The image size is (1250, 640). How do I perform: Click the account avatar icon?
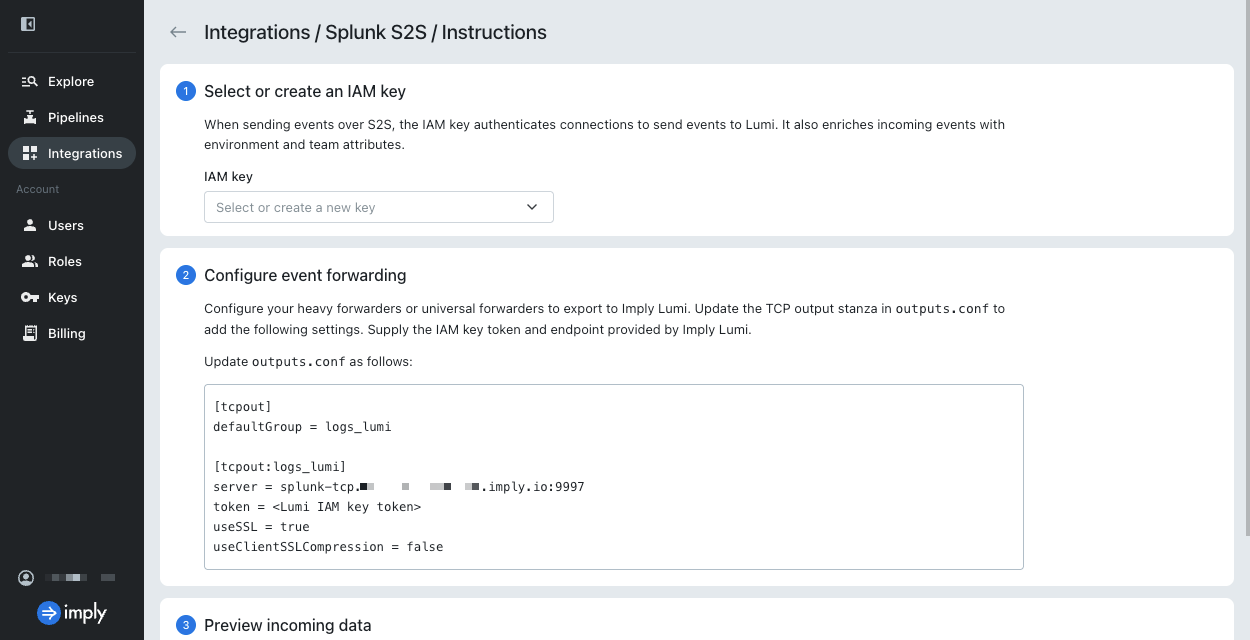pyautogui.click(x=26, y=578)
